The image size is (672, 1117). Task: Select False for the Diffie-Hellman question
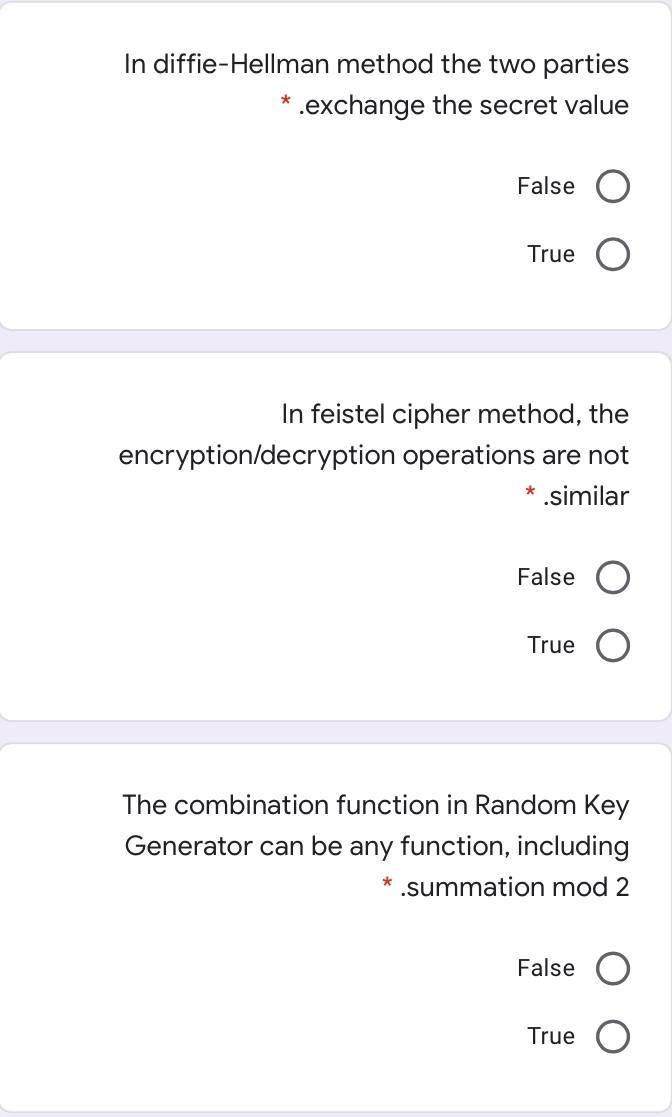613,186
